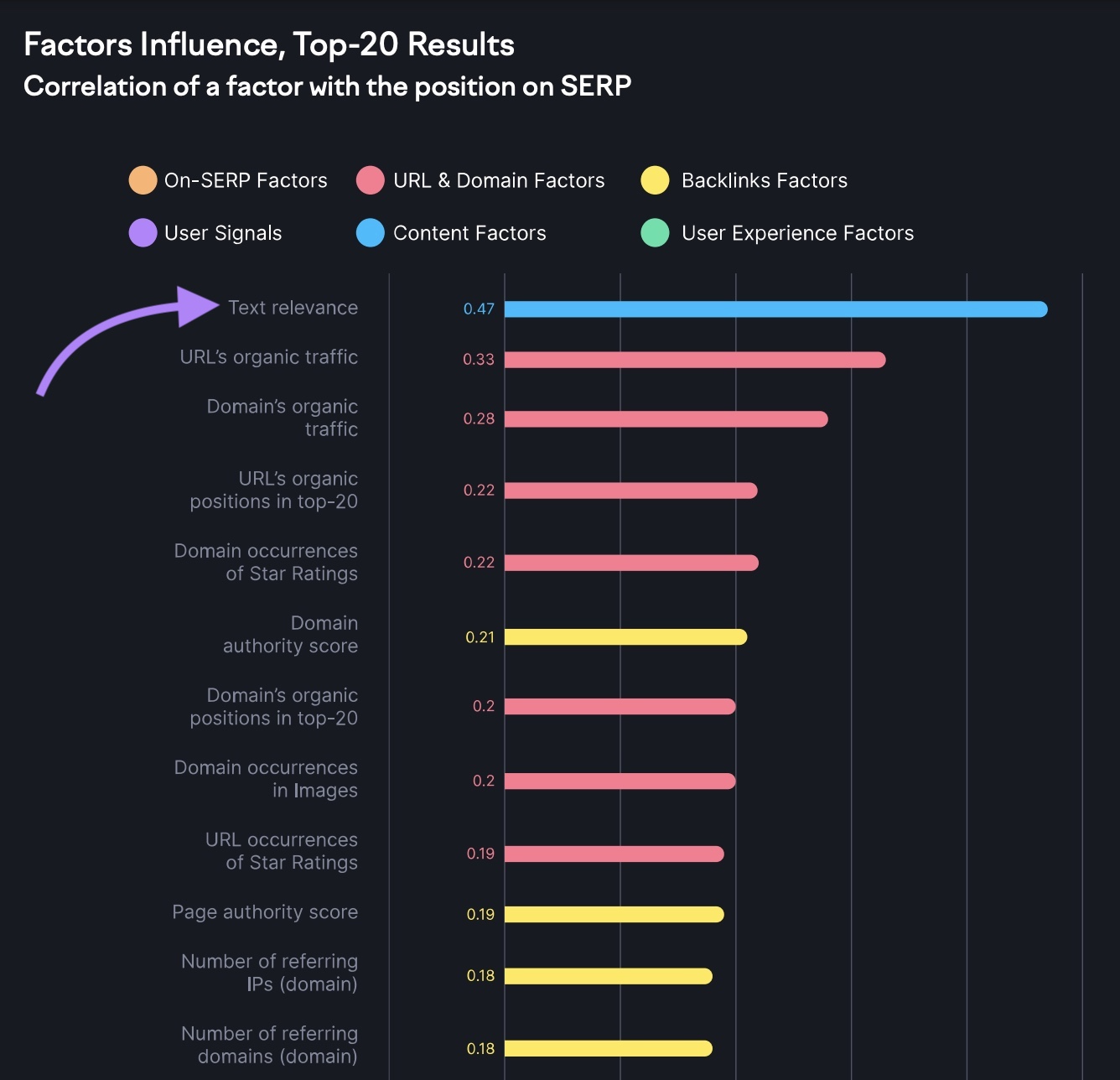Select the Domain's organic traffic label
This screenshot has width=1120, height=1080.
point(283,418)
